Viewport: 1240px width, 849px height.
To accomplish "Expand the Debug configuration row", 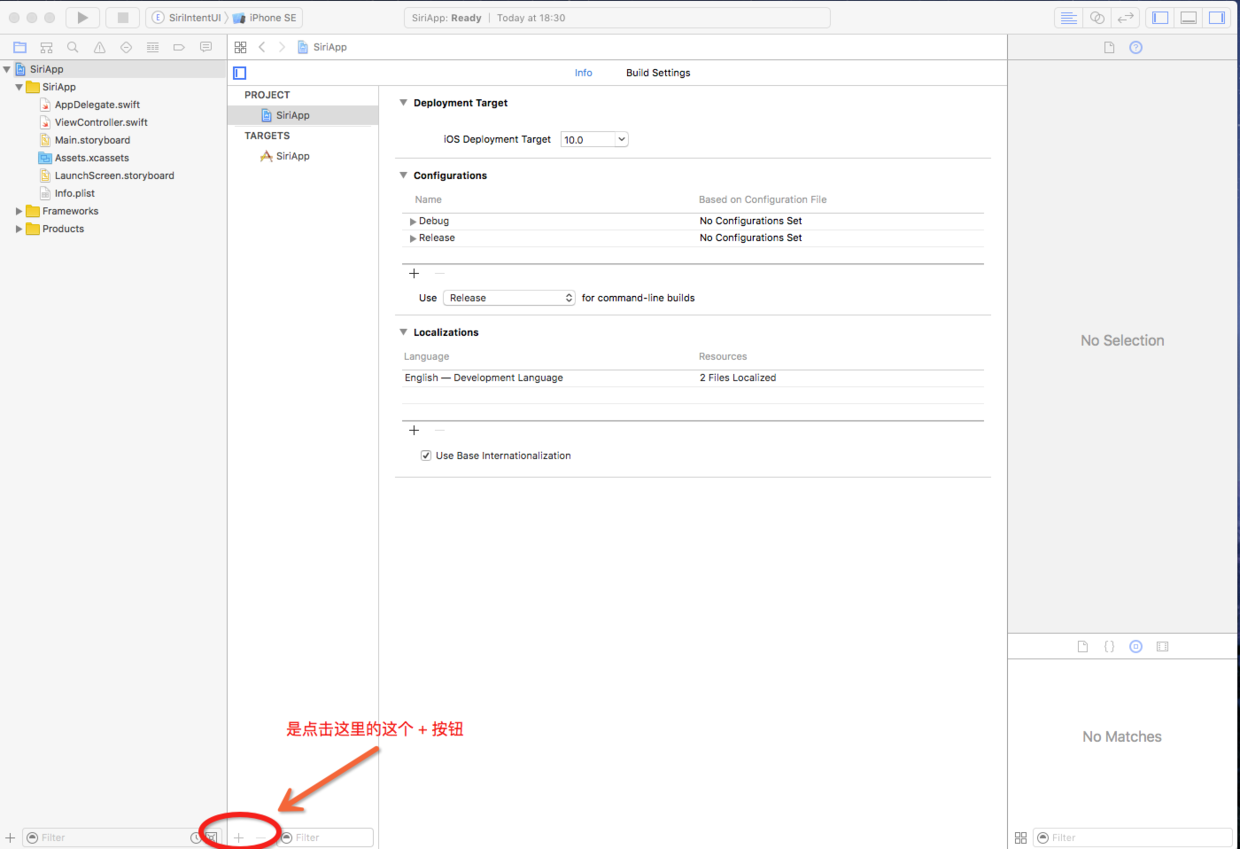I will tap(413, 221).
